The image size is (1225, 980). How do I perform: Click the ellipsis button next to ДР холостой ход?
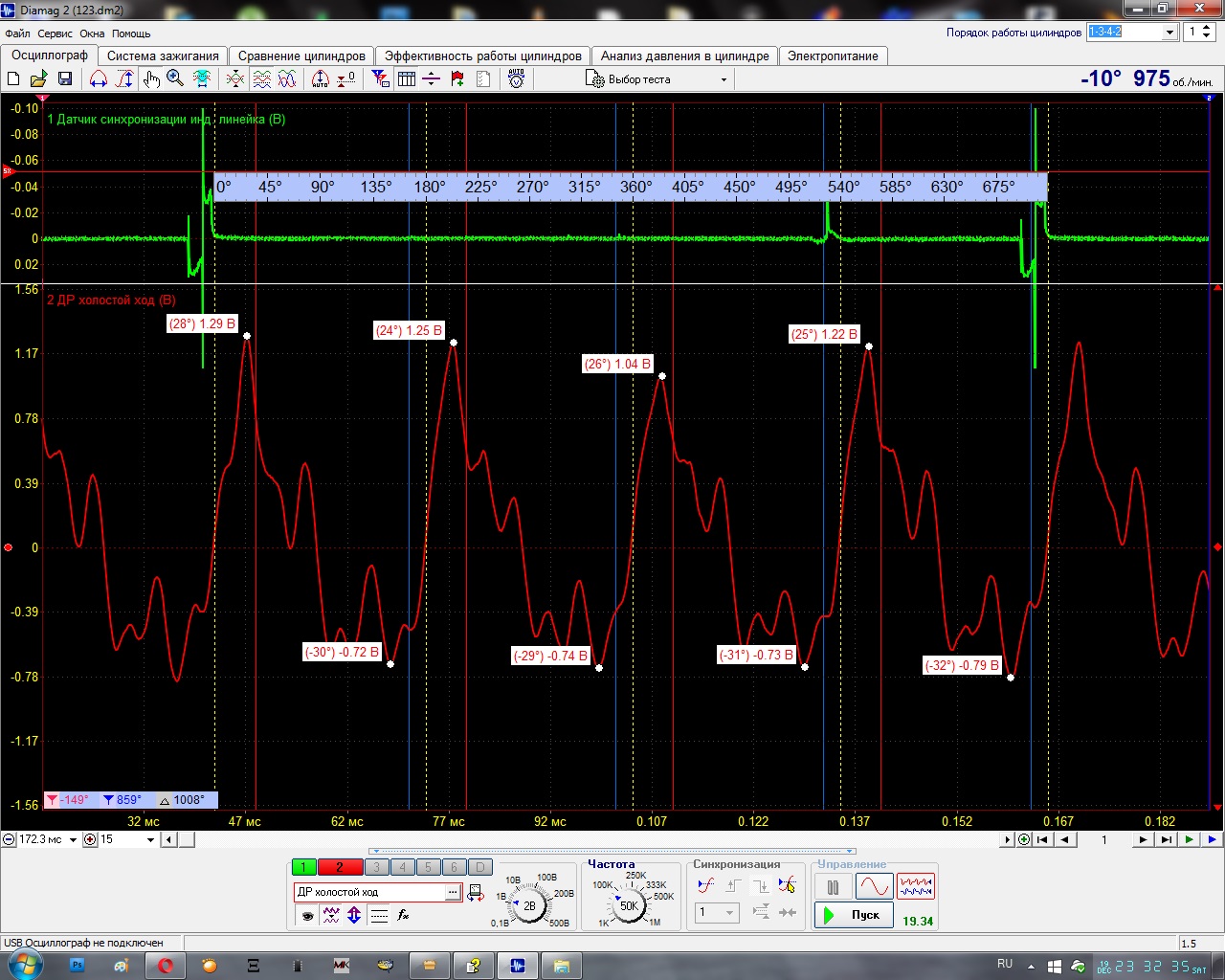pos(453,892)
